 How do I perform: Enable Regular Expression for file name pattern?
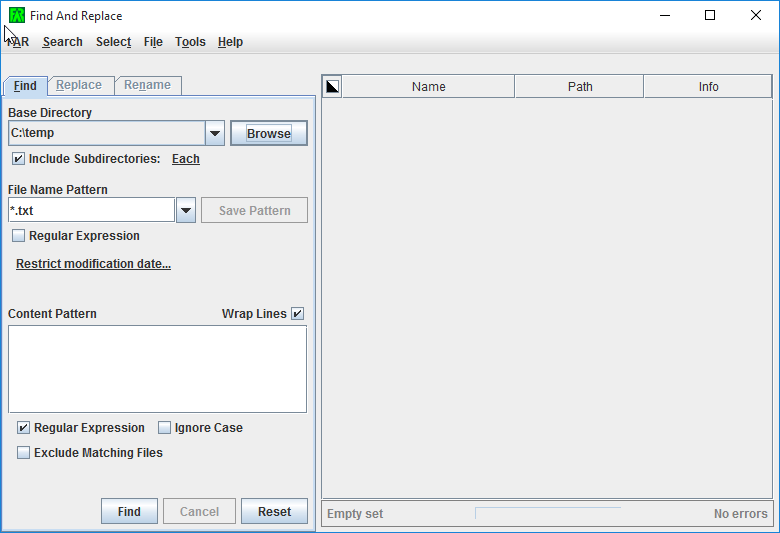coord(18,236)
